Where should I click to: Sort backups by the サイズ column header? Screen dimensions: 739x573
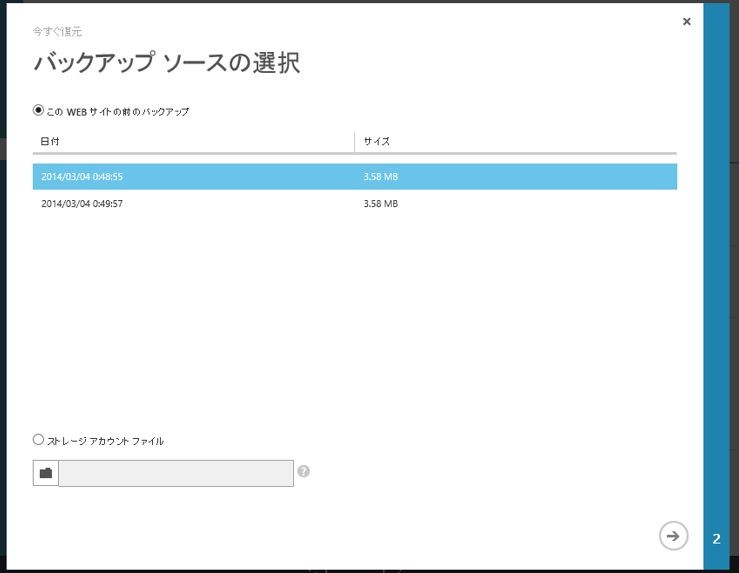tap(377, 141)
